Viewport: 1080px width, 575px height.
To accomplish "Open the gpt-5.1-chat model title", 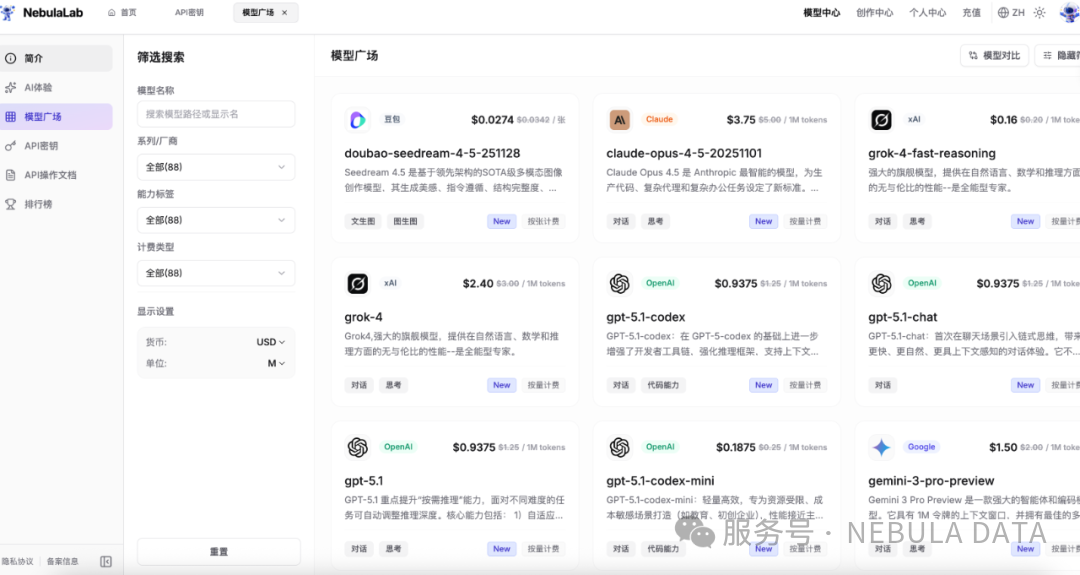I will tap(902, 317).
